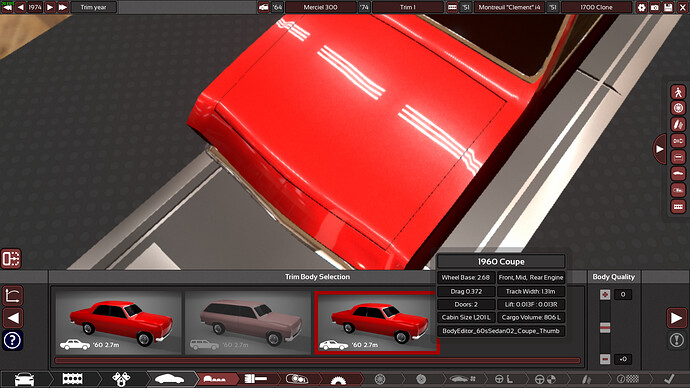
Task: Open the Montreuil "Clement" i4 engine field
Action: point(509,7)
